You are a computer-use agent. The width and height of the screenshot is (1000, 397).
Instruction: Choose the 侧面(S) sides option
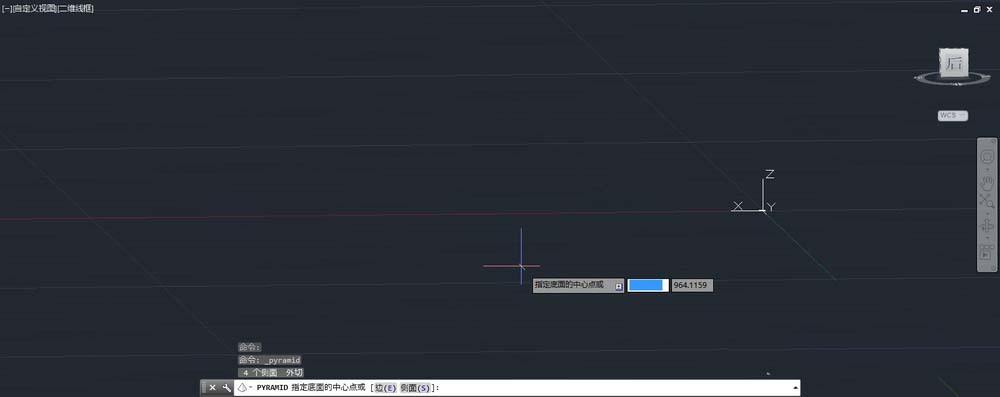click(415, 387)
